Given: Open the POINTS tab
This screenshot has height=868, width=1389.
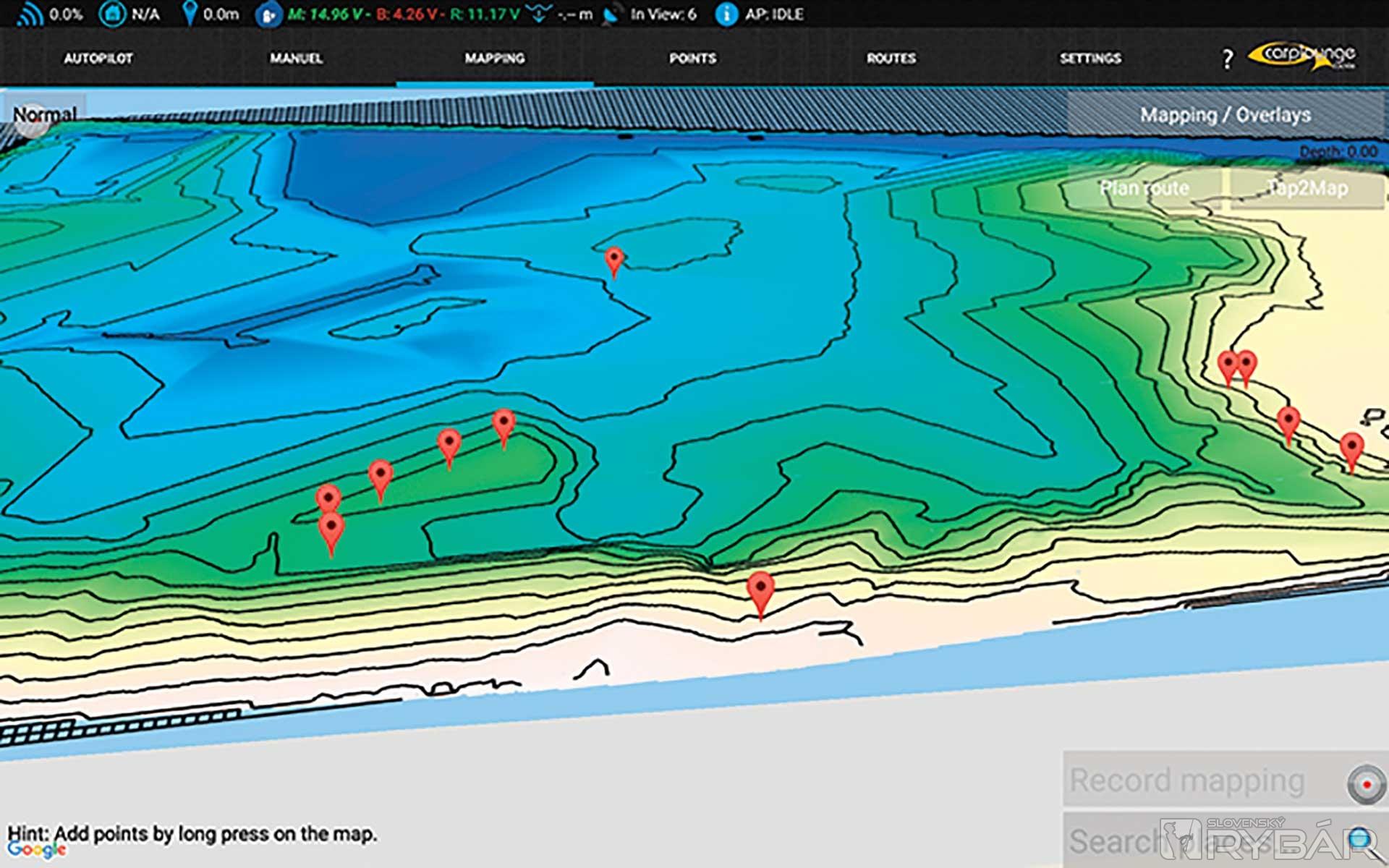Looking at the screenshot, I should tap(692, 59).
